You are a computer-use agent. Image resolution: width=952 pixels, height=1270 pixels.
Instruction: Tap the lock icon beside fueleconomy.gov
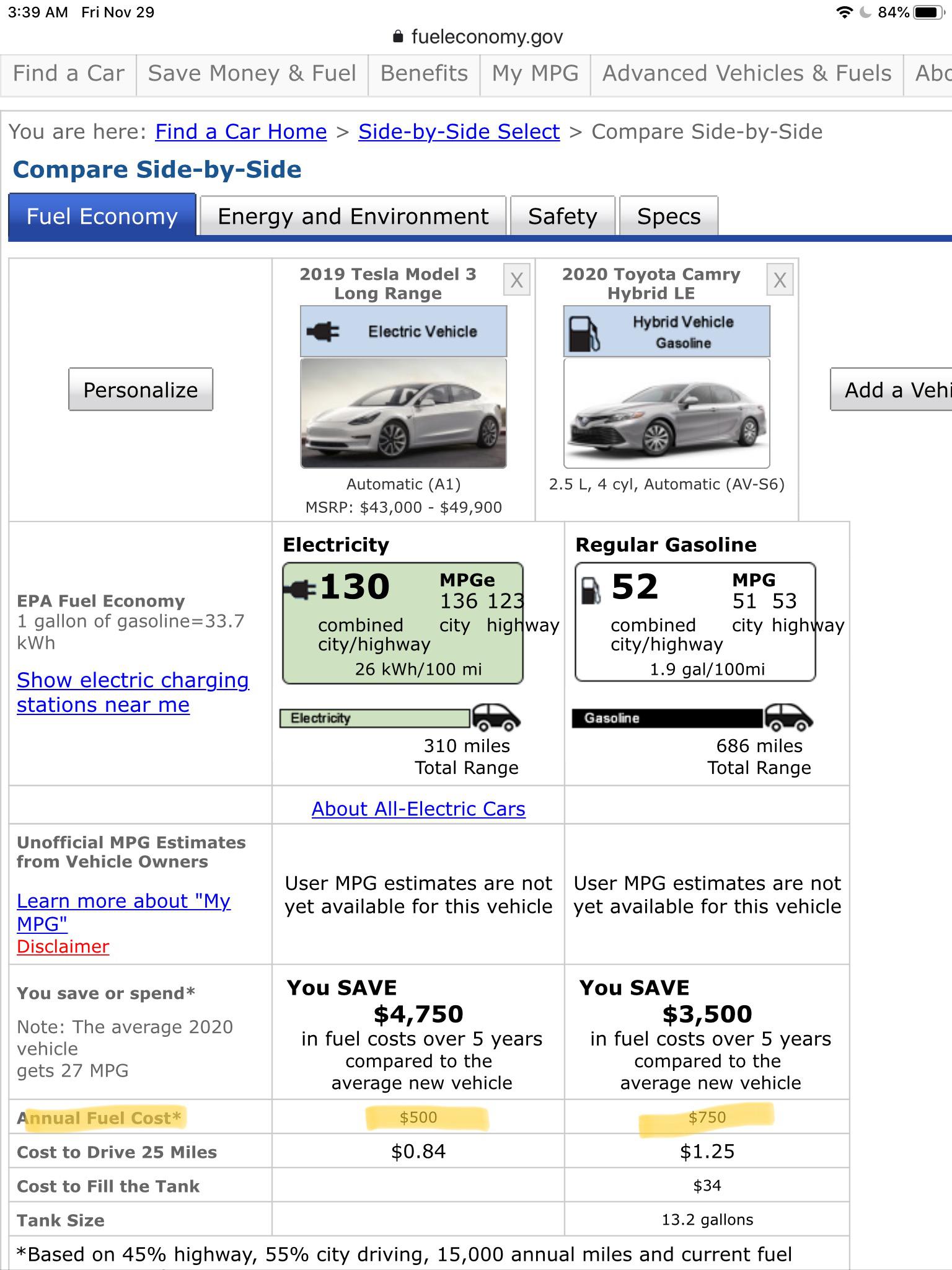[x=398, y=37]
